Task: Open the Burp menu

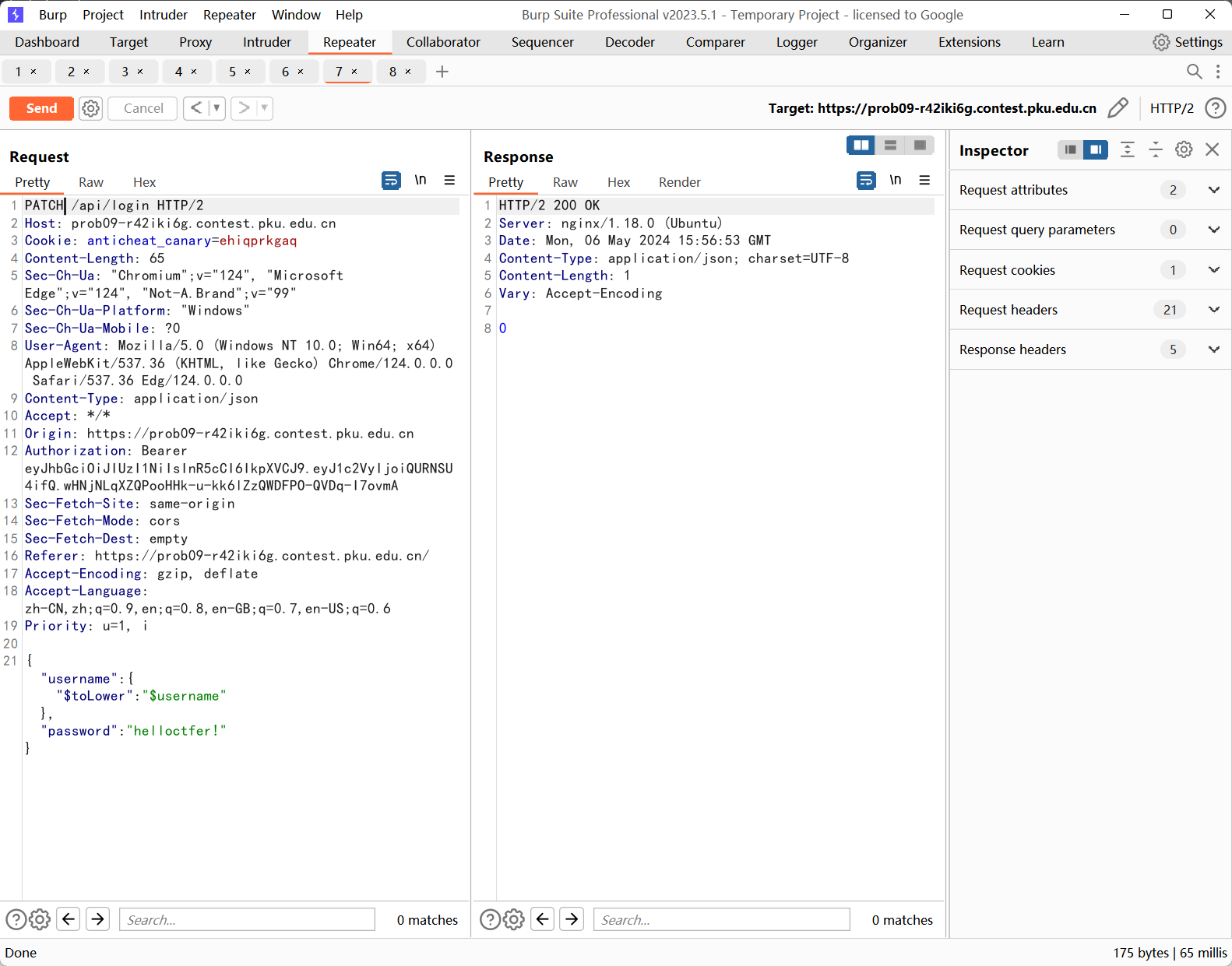Action: tap(53, 15)
